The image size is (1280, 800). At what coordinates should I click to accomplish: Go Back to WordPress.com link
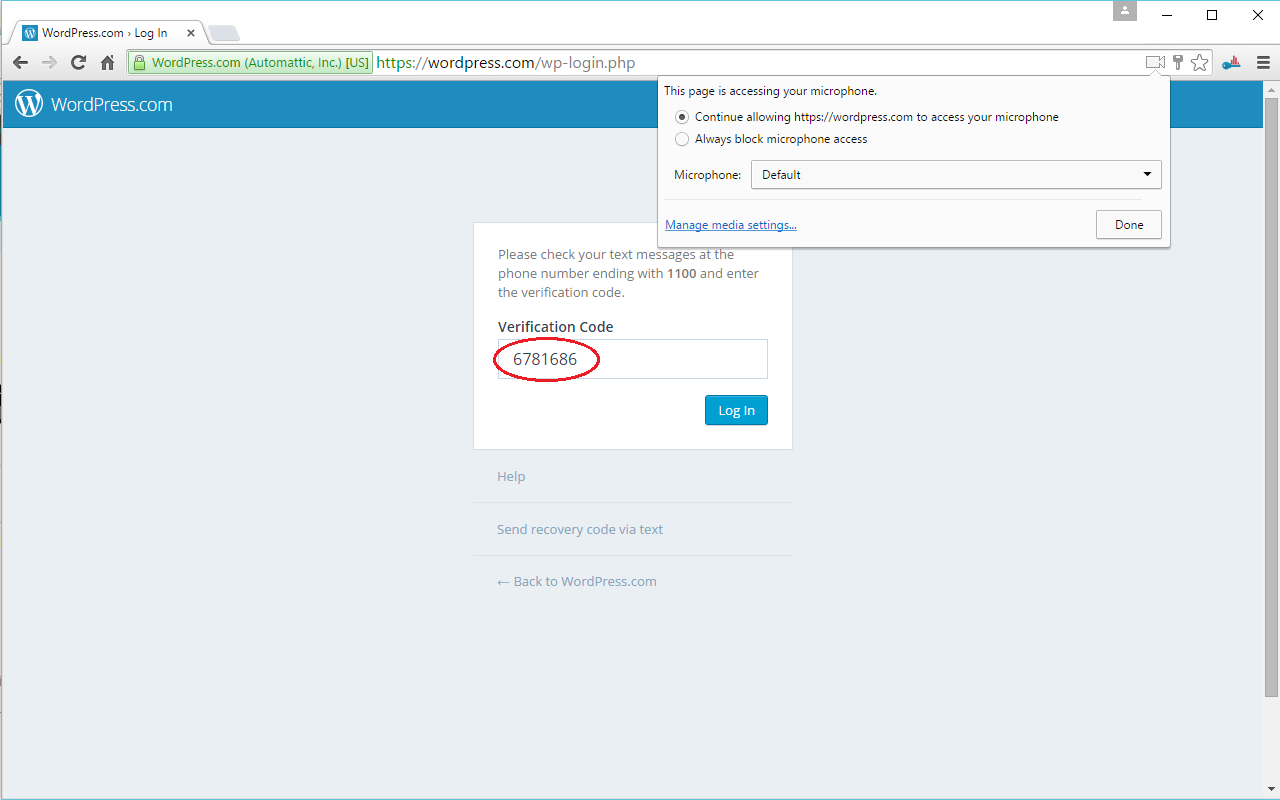577,581
